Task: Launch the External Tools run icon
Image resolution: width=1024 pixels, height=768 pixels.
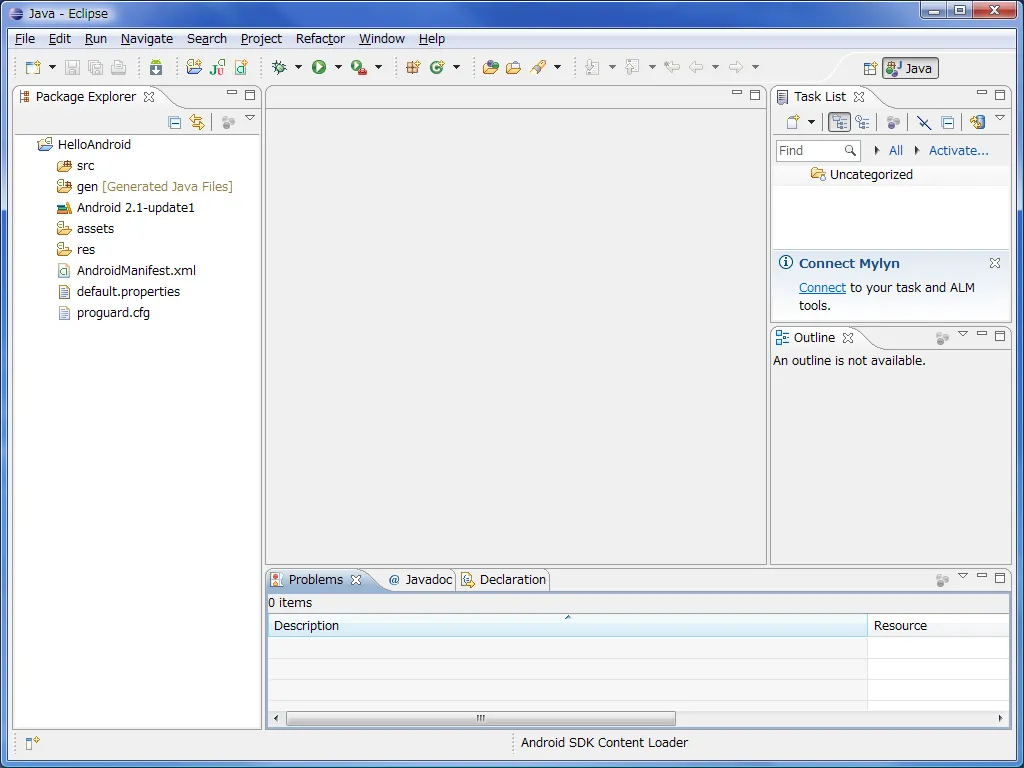Action: (359, 67)
